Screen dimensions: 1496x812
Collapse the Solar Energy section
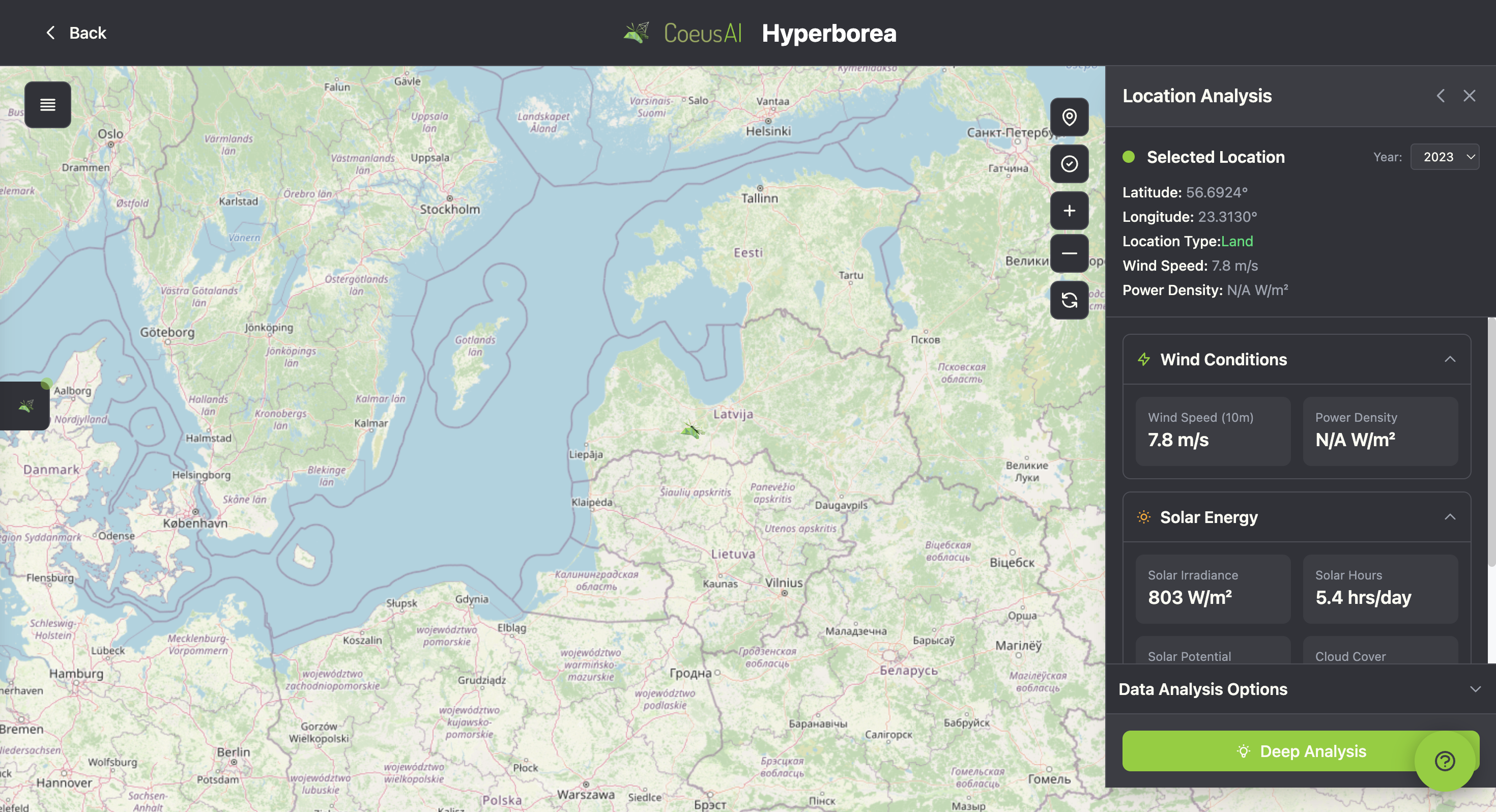point(1450,516)
